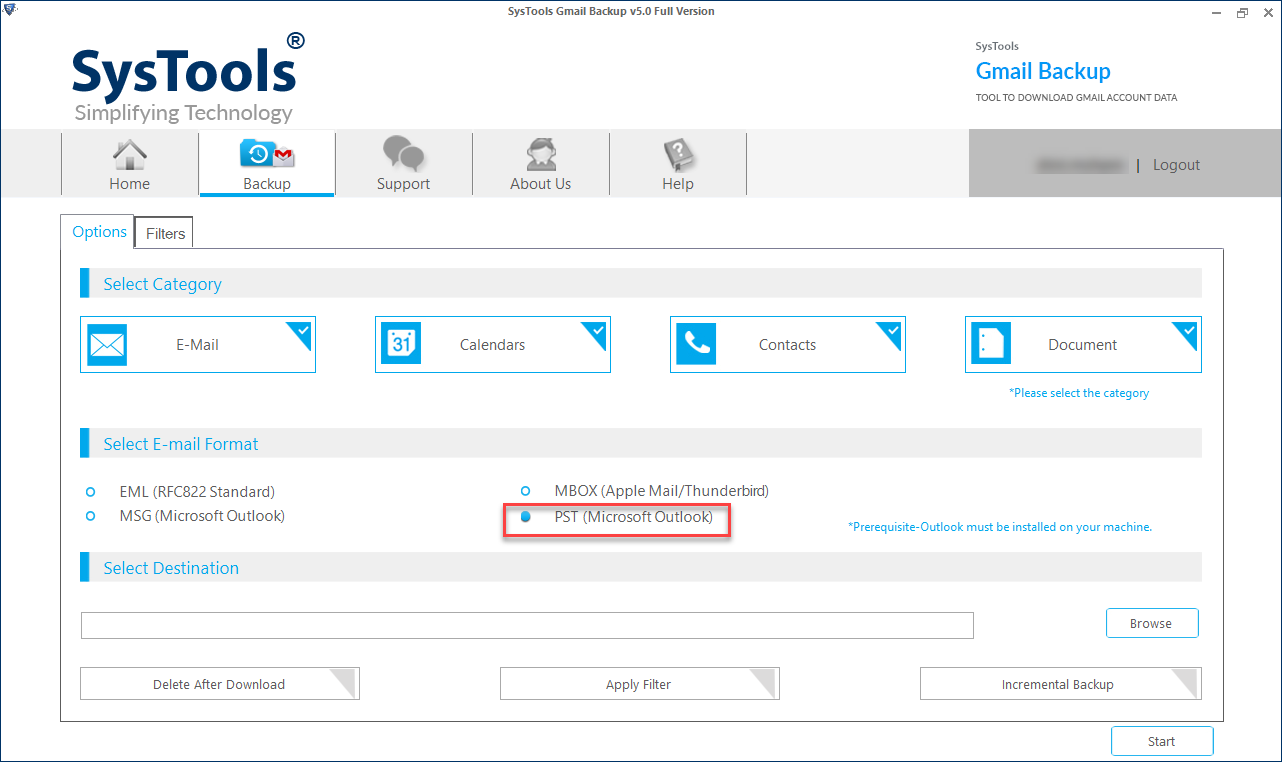Click the SysTools logo
Screen dimensions: 1282x762
pyautogui.click(x=188, y=77)
